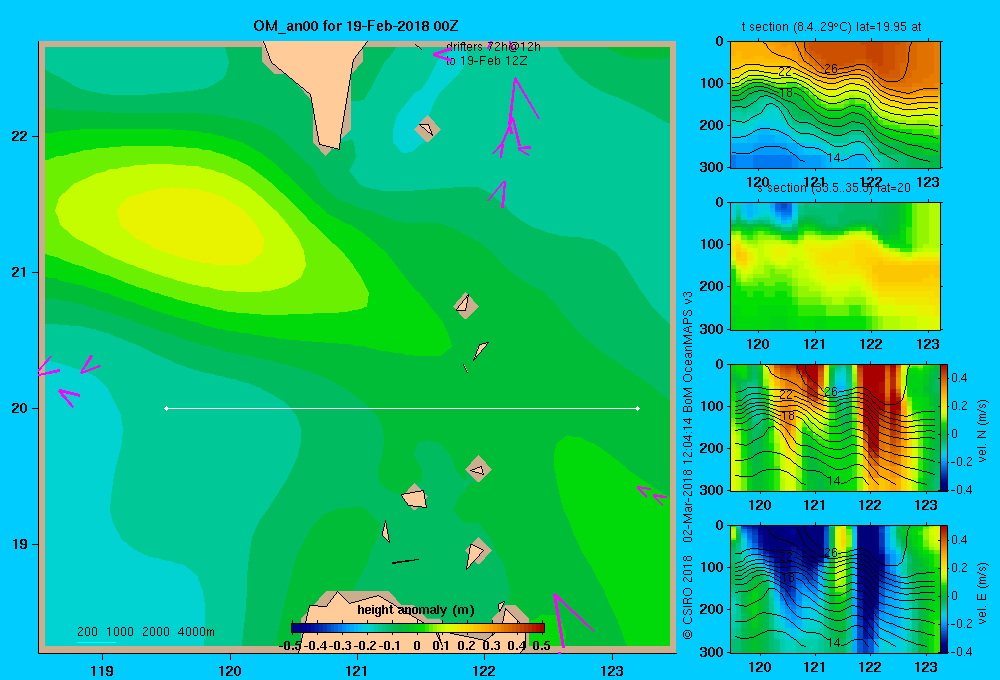The height and width of the screenshot is (680, 1000).
Task: Click the "drifters 72h@12h" label
Action: pos(493,47)
